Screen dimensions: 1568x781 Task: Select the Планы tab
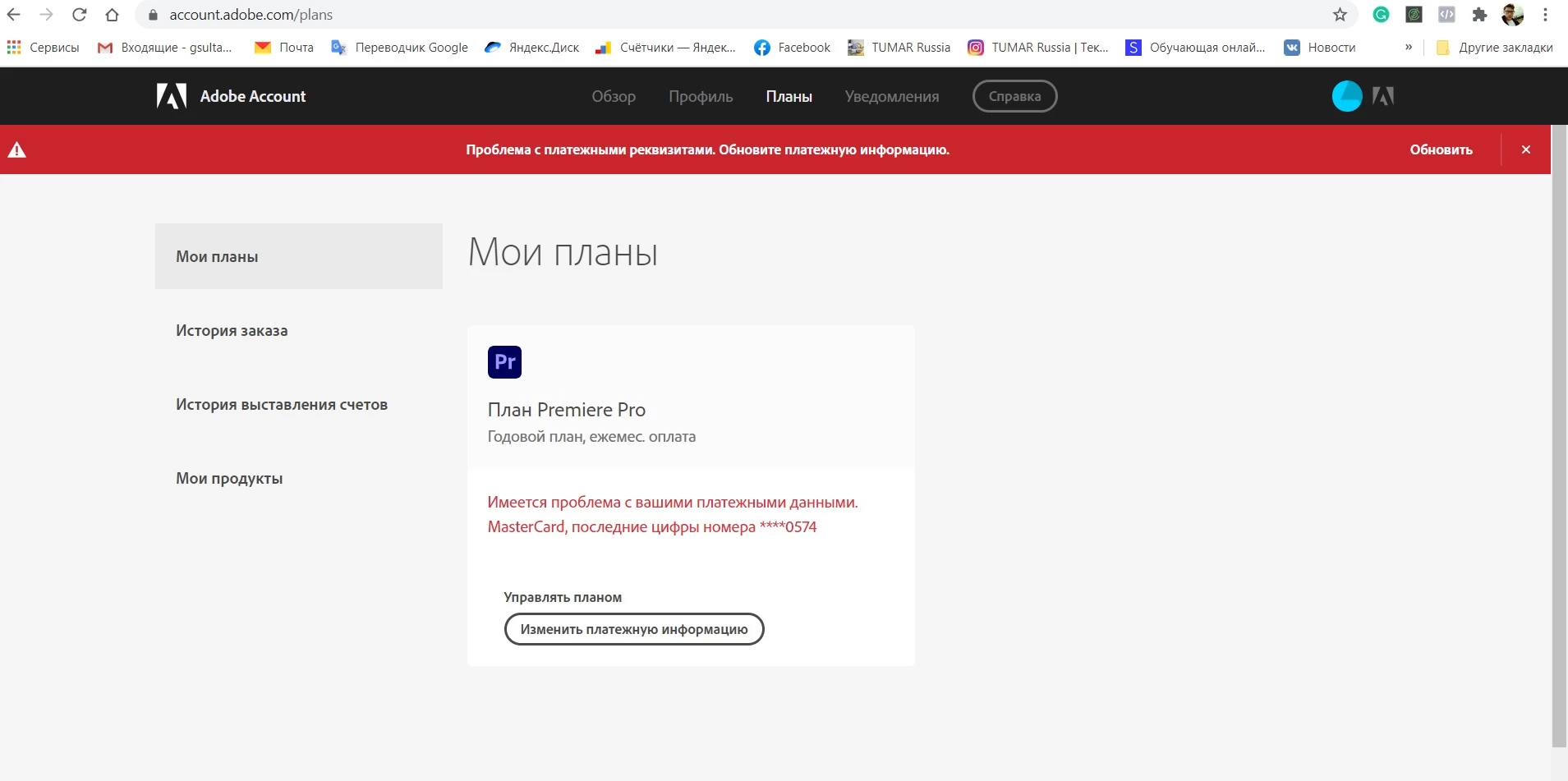(x=789, y=96)
